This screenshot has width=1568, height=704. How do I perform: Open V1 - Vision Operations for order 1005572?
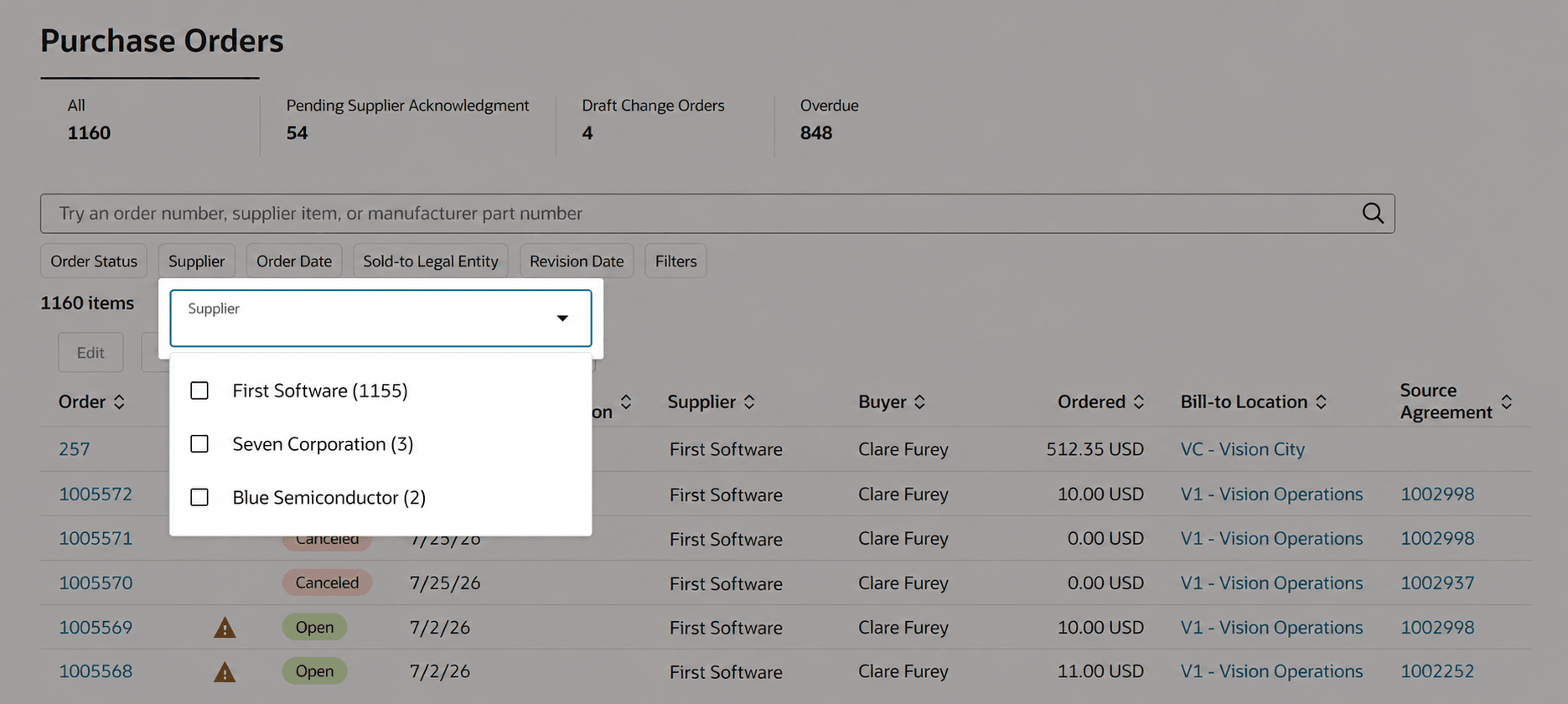click(x=1271, y=494)
